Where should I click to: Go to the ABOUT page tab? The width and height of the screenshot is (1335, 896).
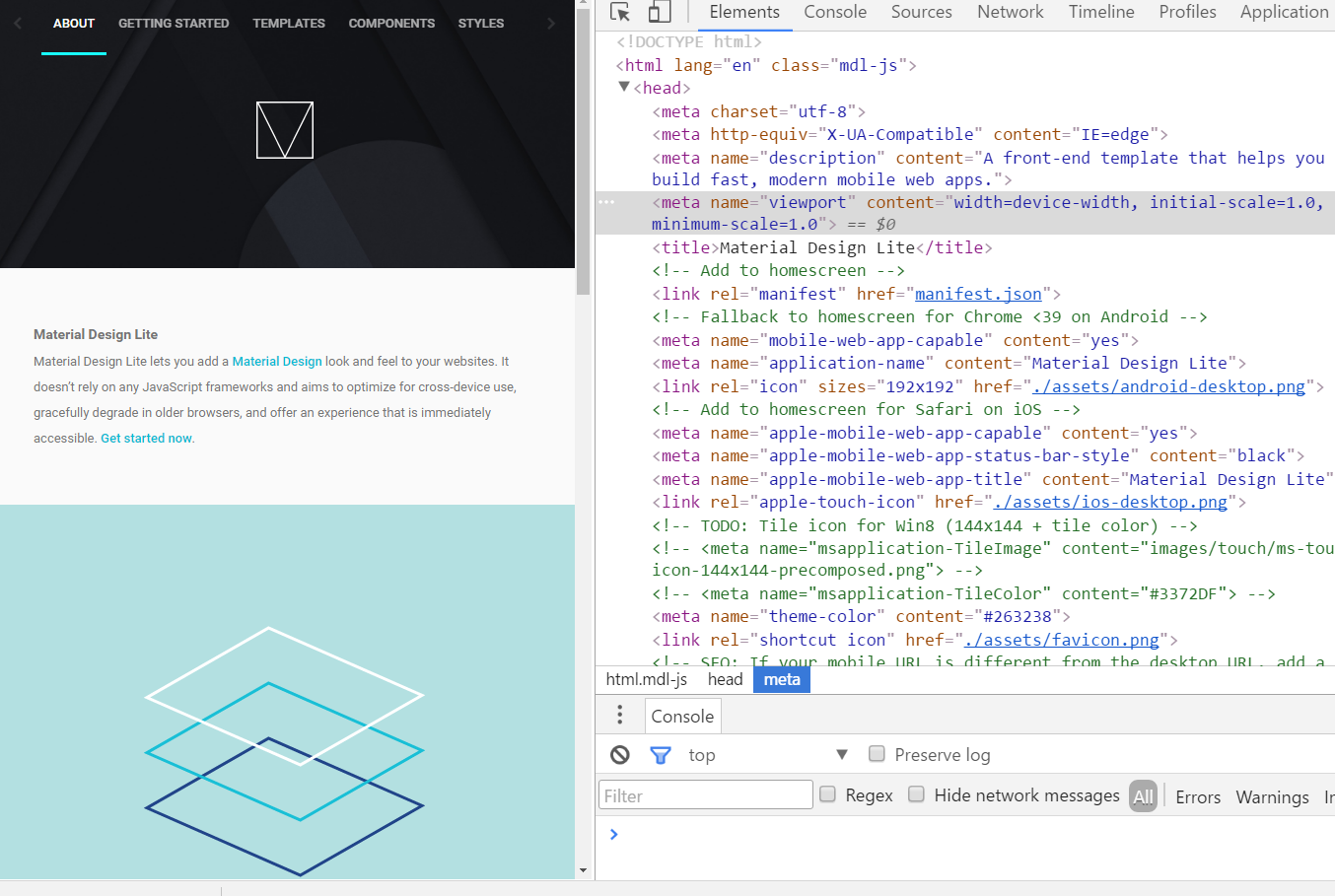(74, 23)
